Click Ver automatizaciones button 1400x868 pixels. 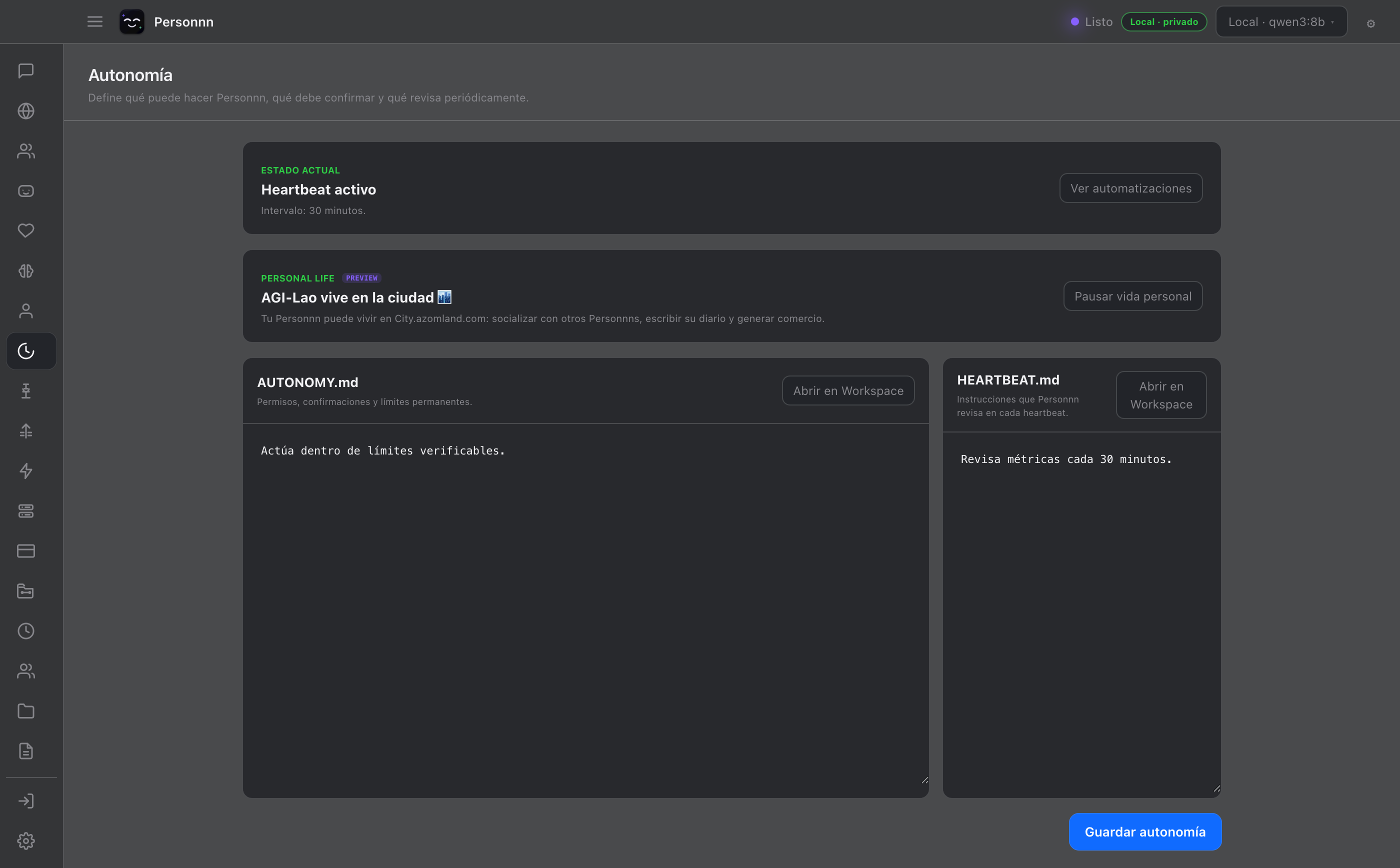point(1131,188)
